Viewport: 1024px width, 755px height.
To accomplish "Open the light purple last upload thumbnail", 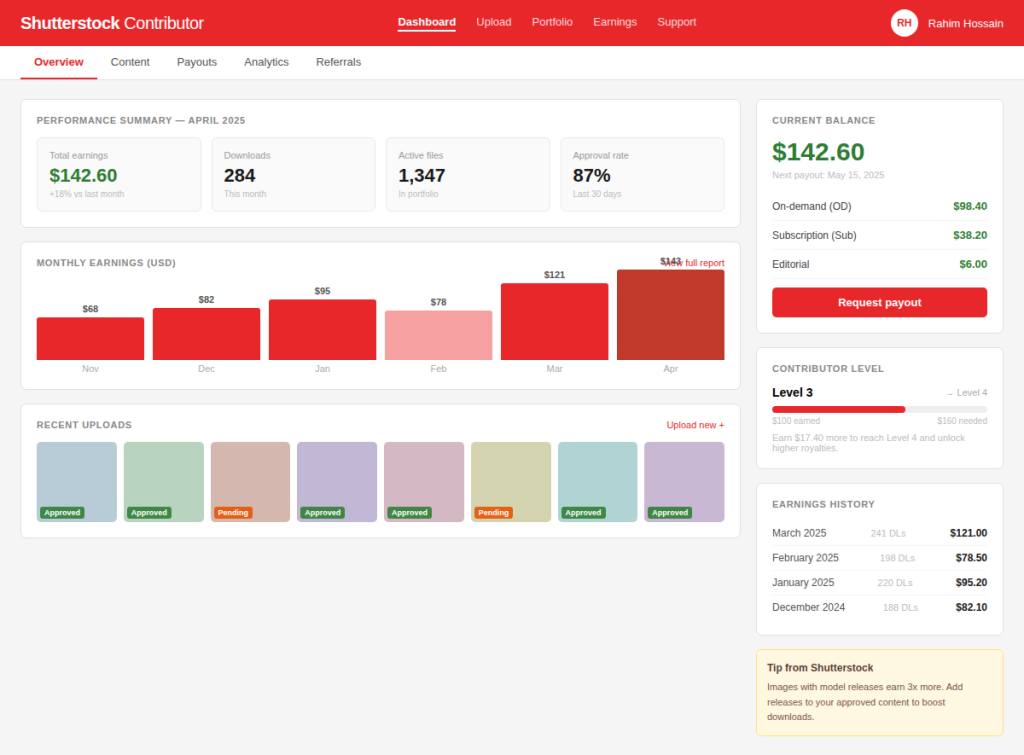I will (684, 482).
